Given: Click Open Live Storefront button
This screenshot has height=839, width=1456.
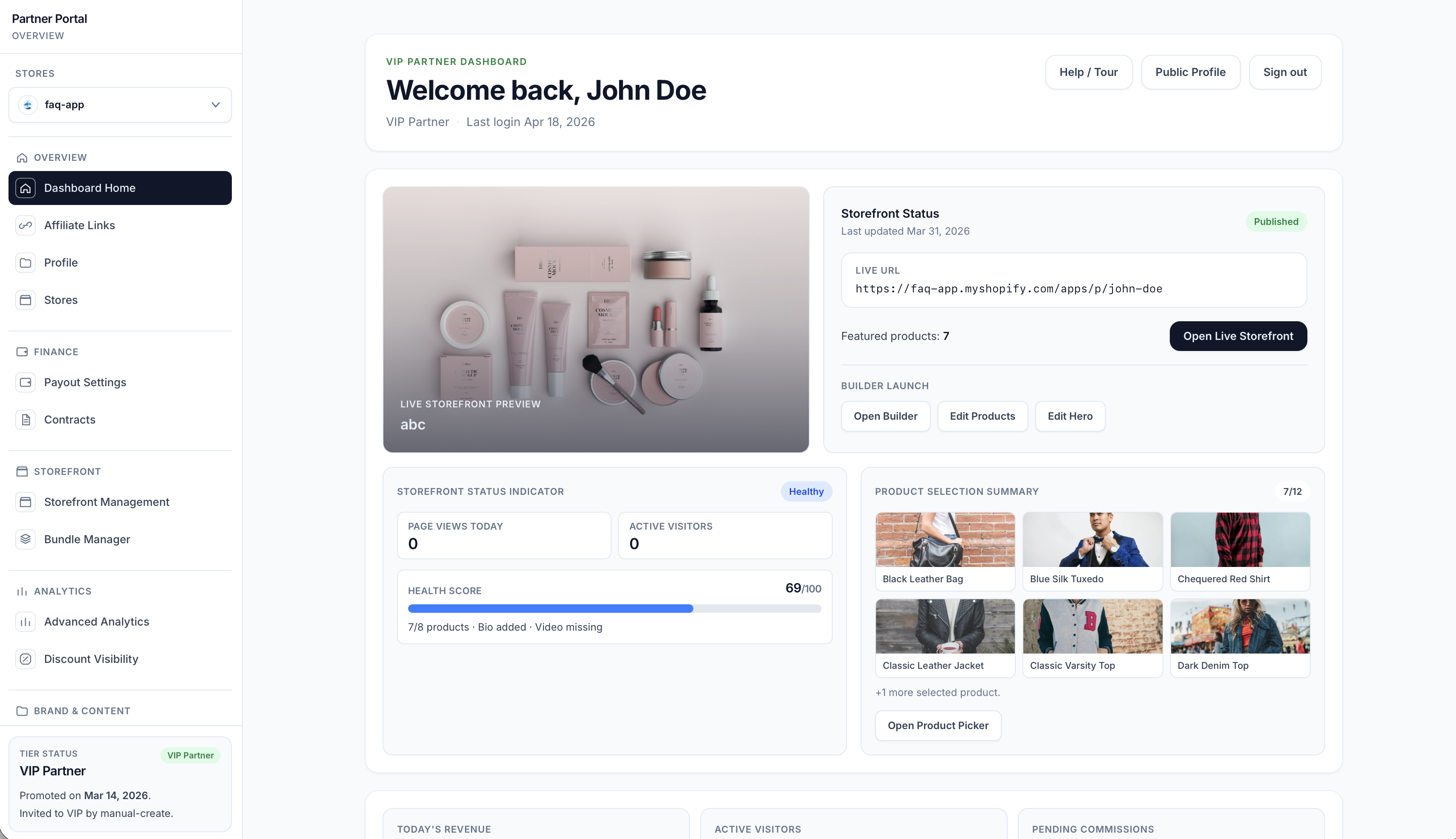Looking at the screenshot, I should coord(1238,336).
